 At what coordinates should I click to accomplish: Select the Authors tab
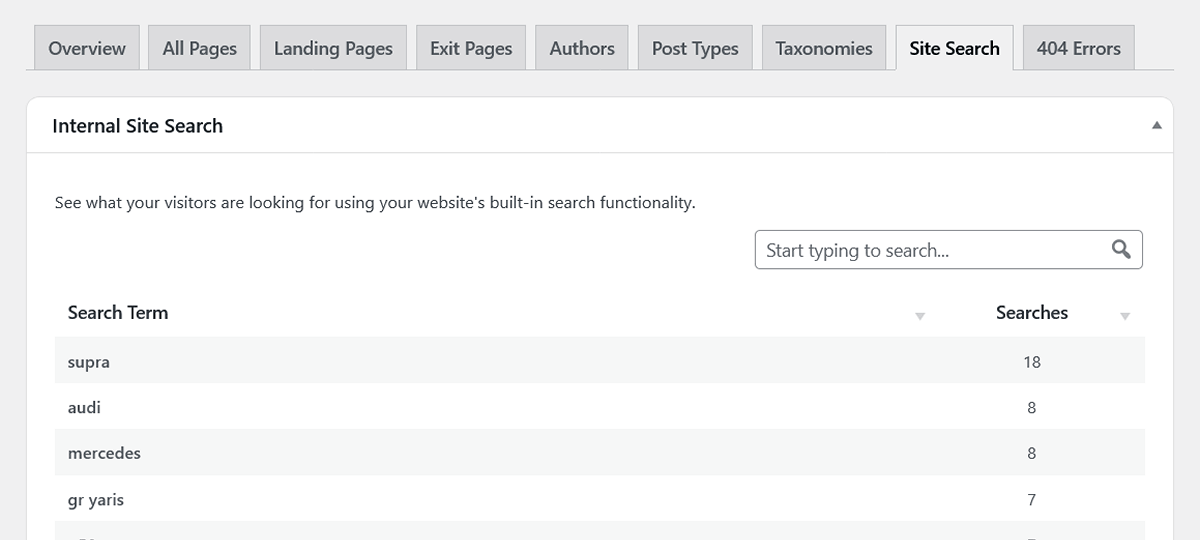pyautogui.click(x=582, y=48)
